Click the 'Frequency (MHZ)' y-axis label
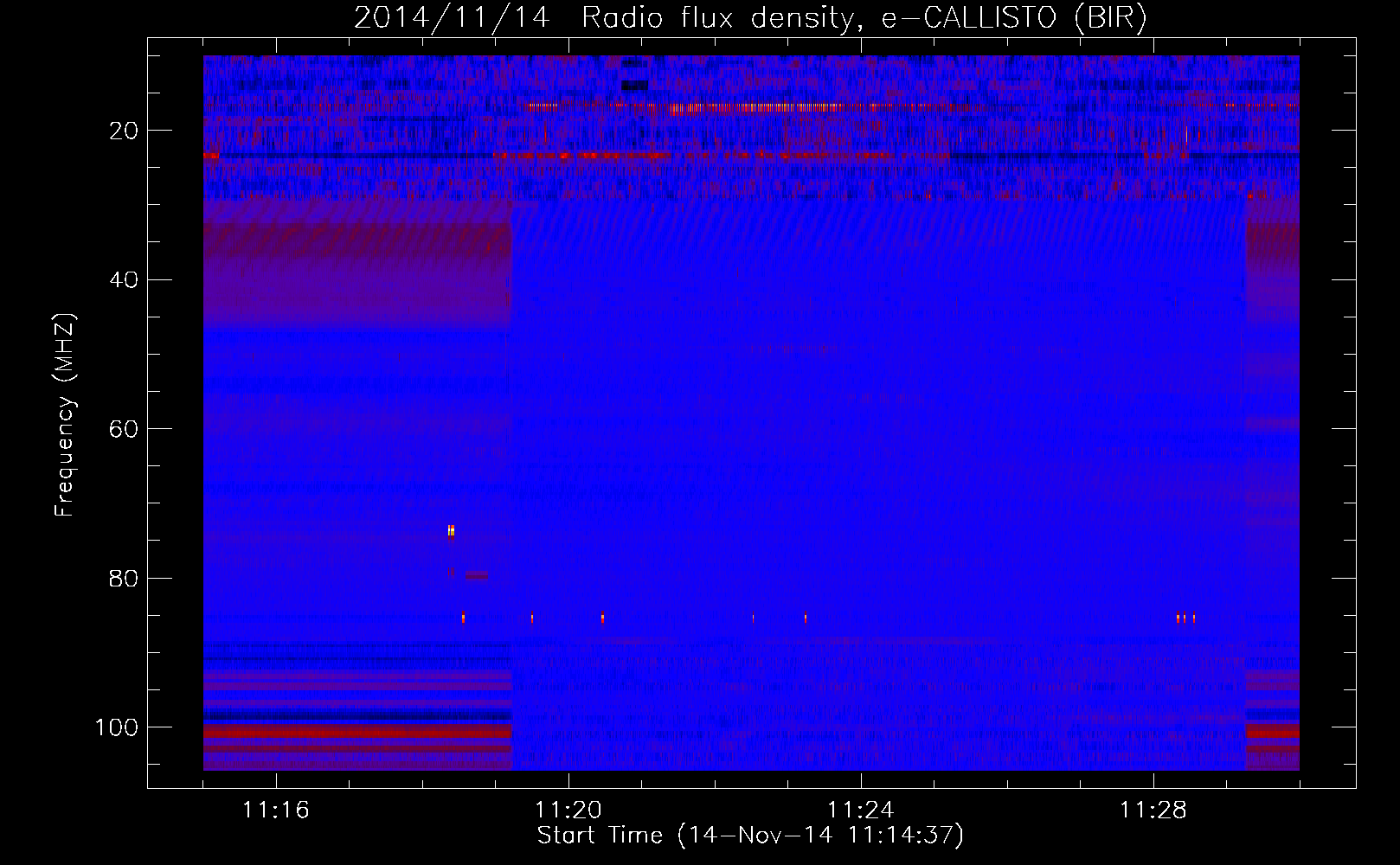The width and height of the screenshot is (1400, 865). [x=65, y=415]
